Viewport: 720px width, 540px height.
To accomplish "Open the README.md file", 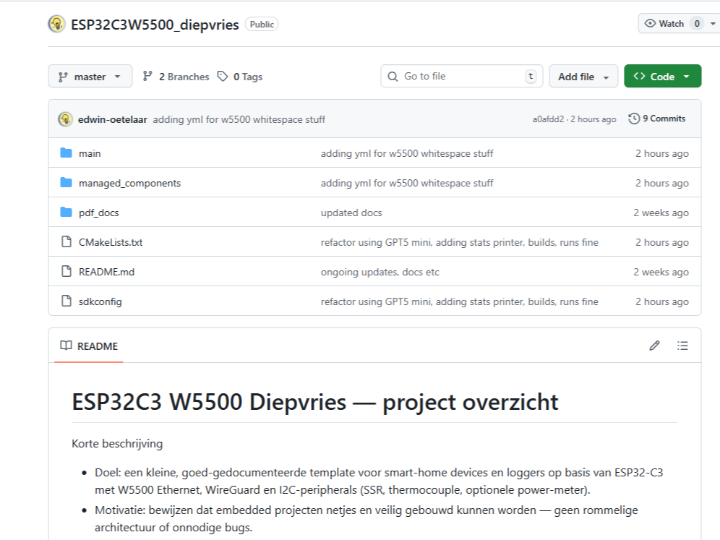I will [106, 272].
